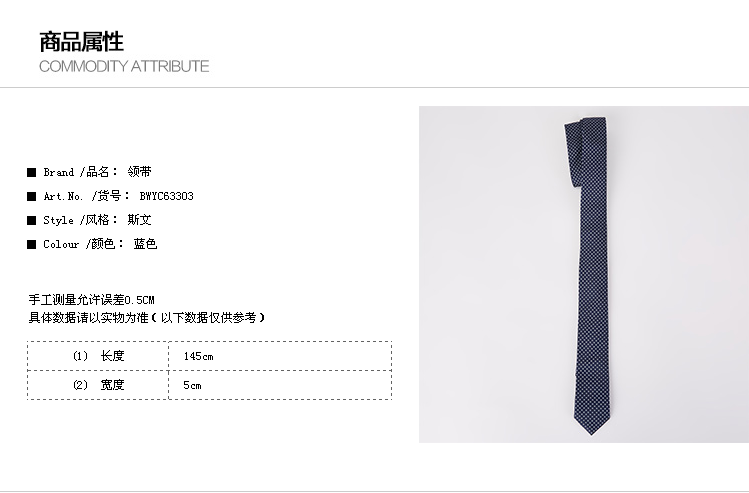Click the black bullet beside Art. No.

[x=32, y=196]
